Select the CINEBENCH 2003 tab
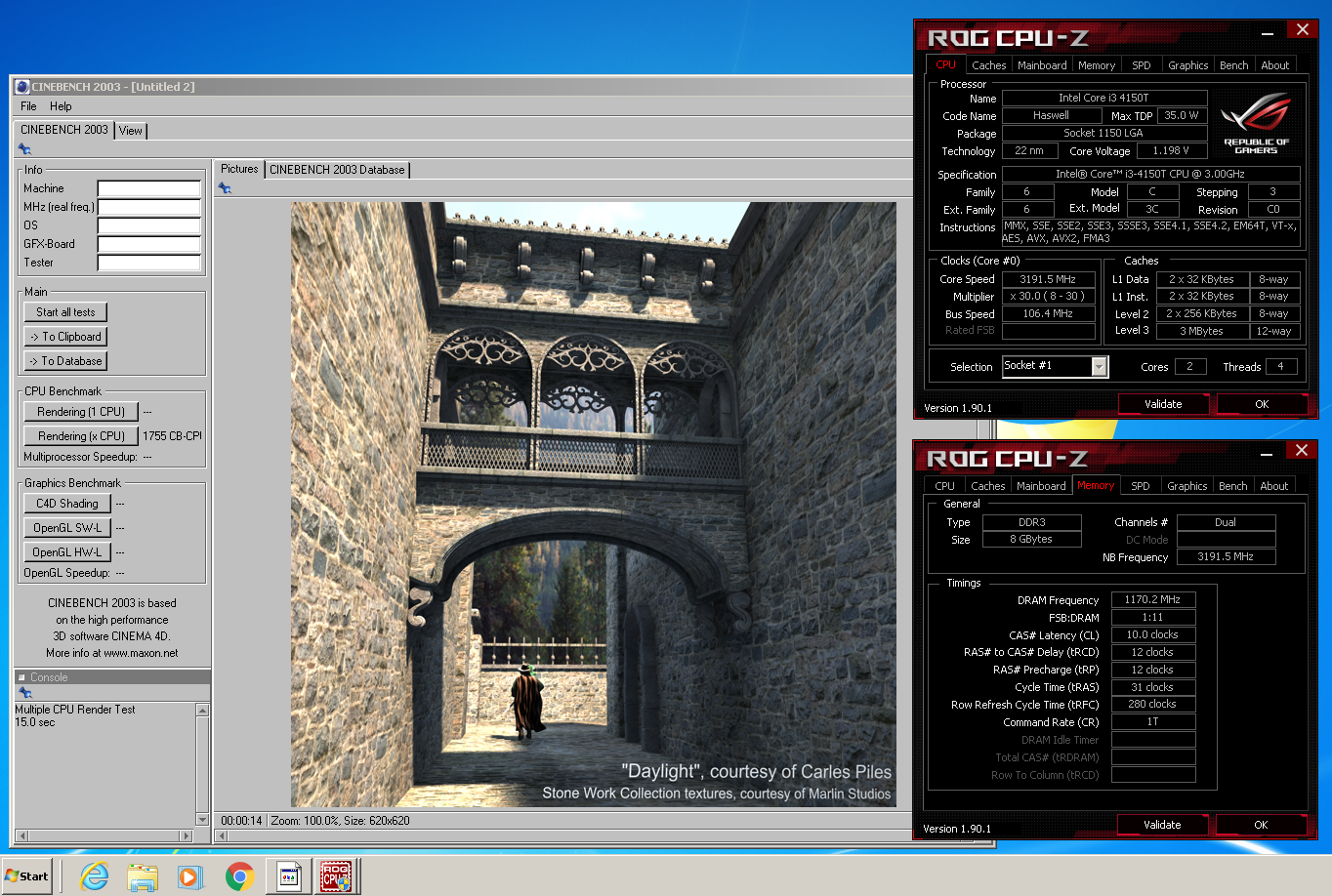The height and width of the screenshot is (896, 1332). click(64, 130)
